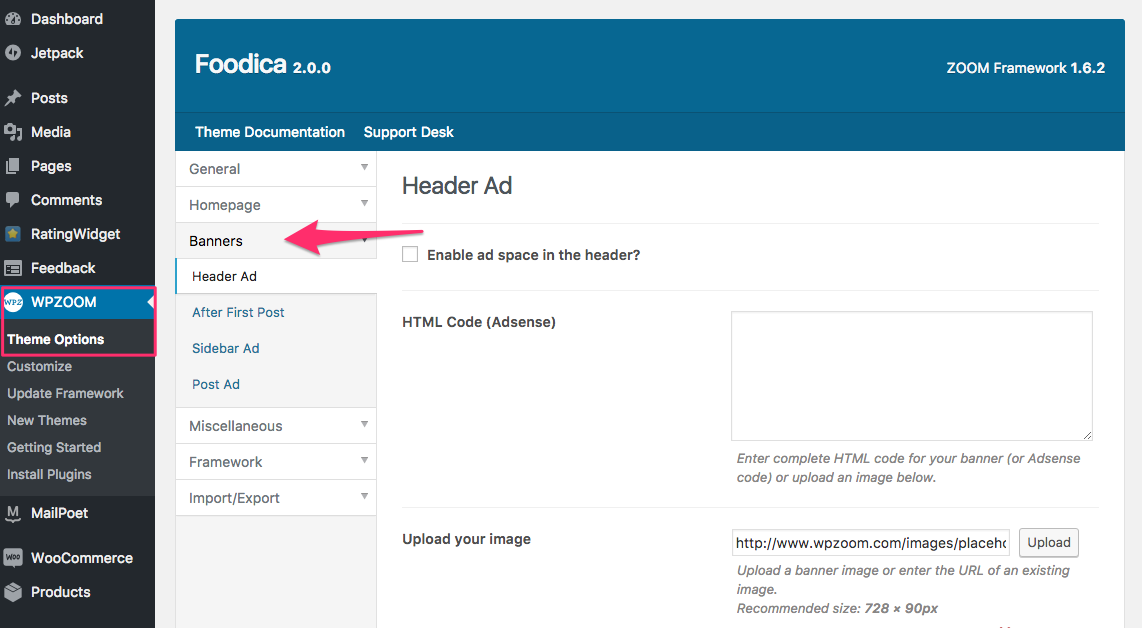
Task: Click the Feedback form icon
Action: pyautogui.click(x=13, y=268)
